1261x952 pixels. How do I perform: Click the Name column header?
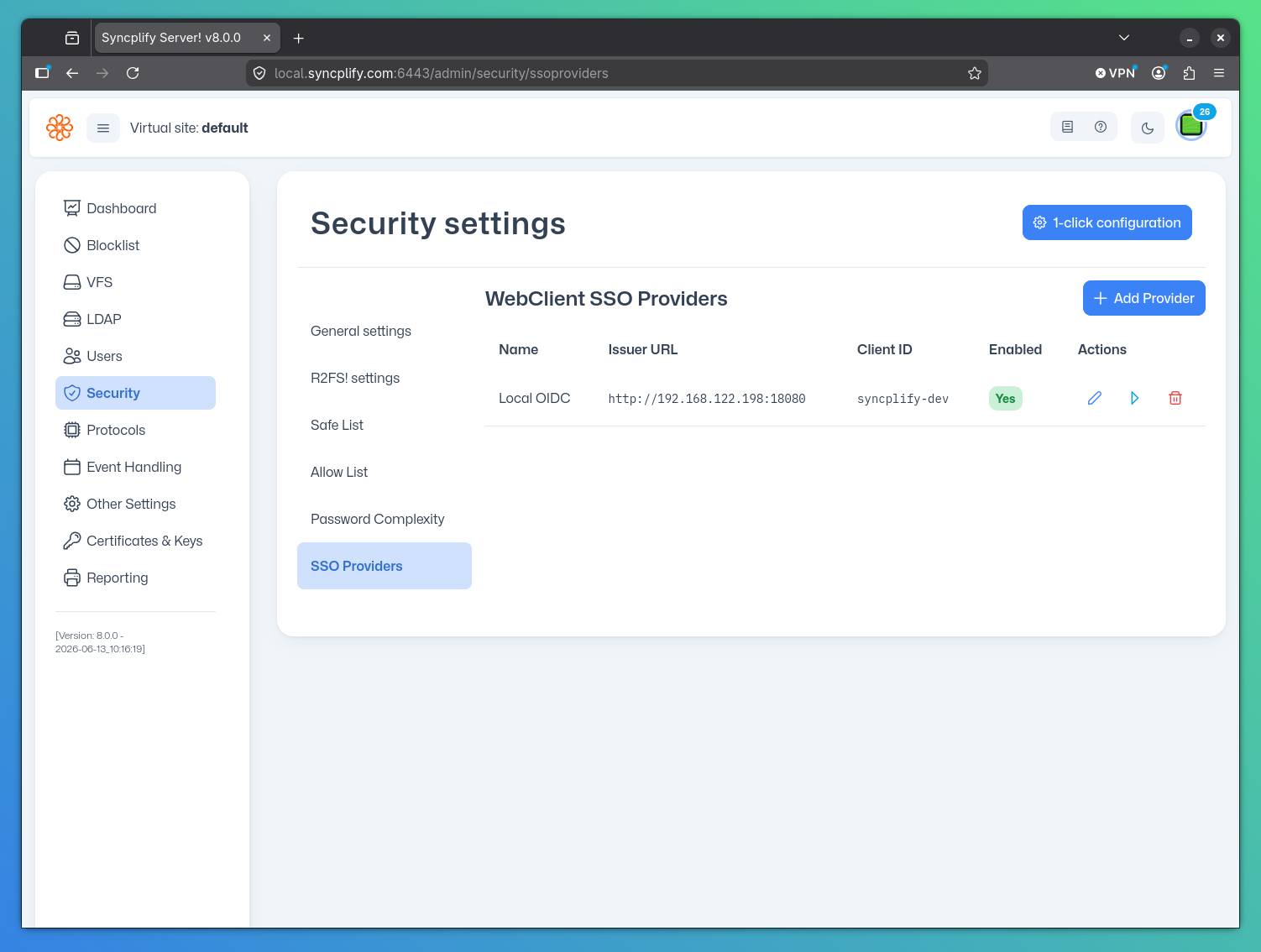pyautogui.click(x=519, y=349)
